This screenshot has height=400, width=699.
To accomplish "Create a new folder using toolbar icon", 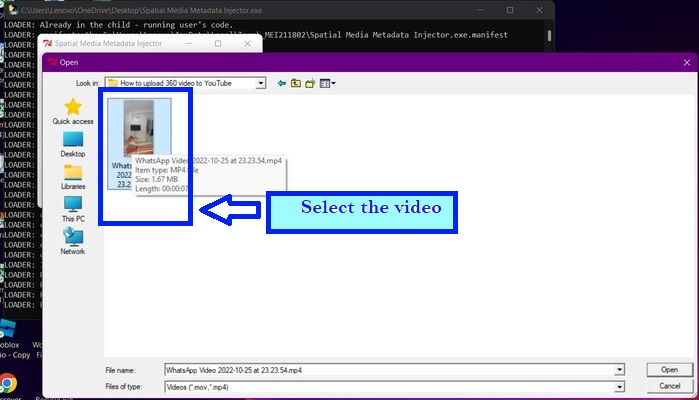I will pyautogui.click(x=310, y=83).
